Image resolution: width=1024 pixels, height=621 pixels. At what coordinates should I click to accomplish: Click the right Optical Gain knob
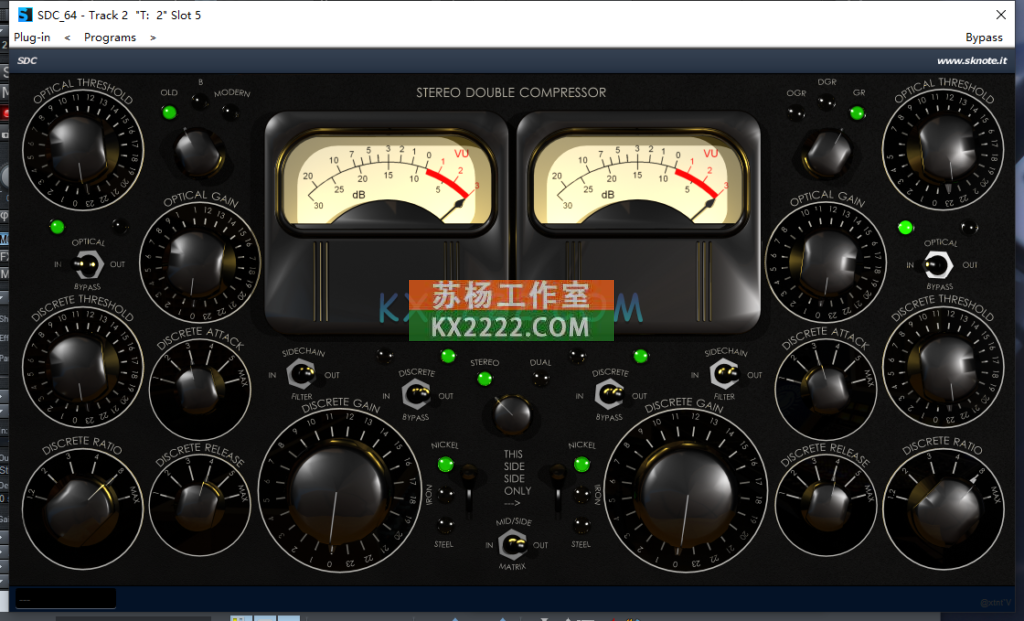pos(826,262)
